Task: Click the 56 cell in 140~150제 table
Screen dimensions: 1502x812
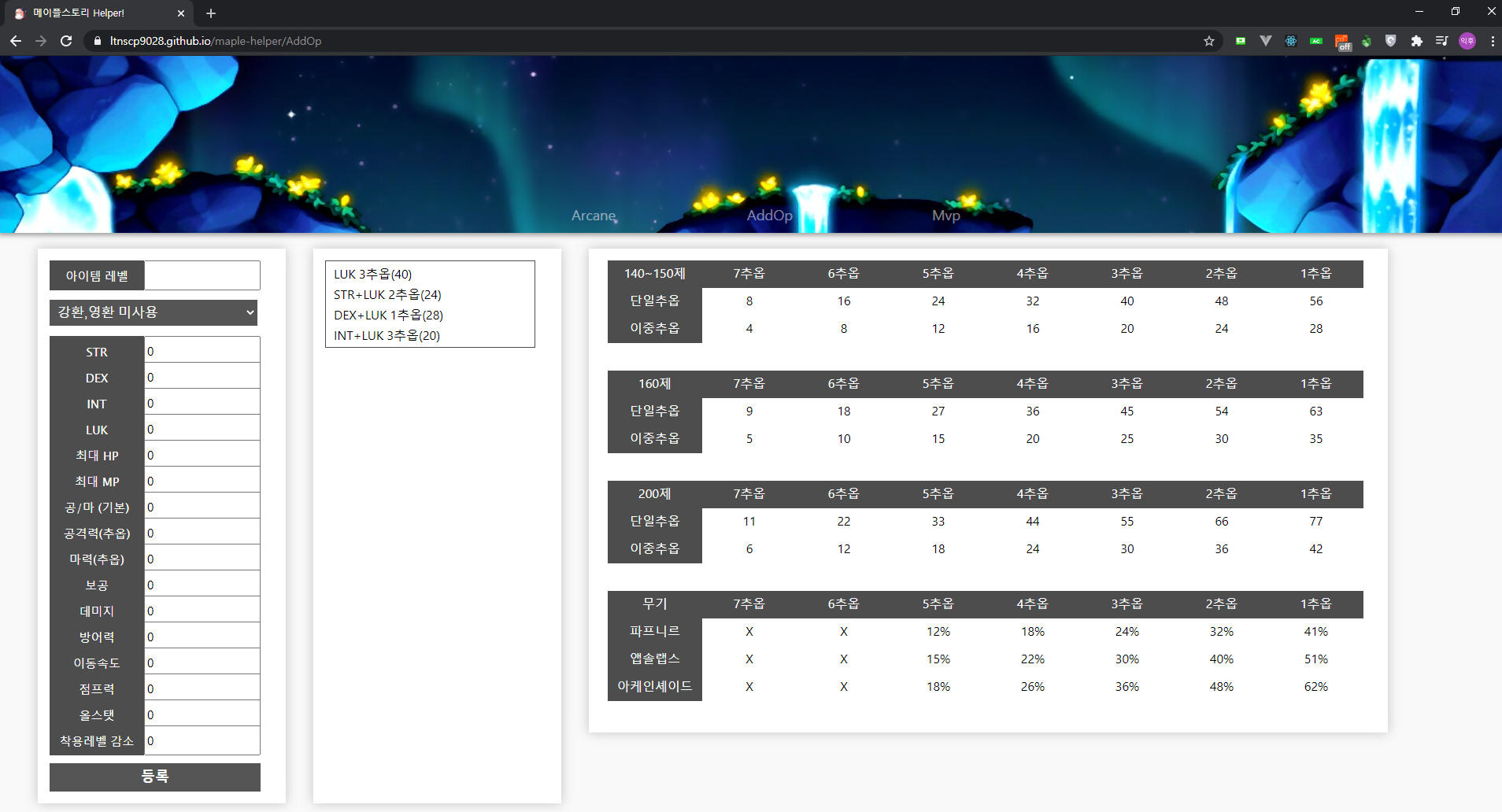Action: [x=1316, y=301]
